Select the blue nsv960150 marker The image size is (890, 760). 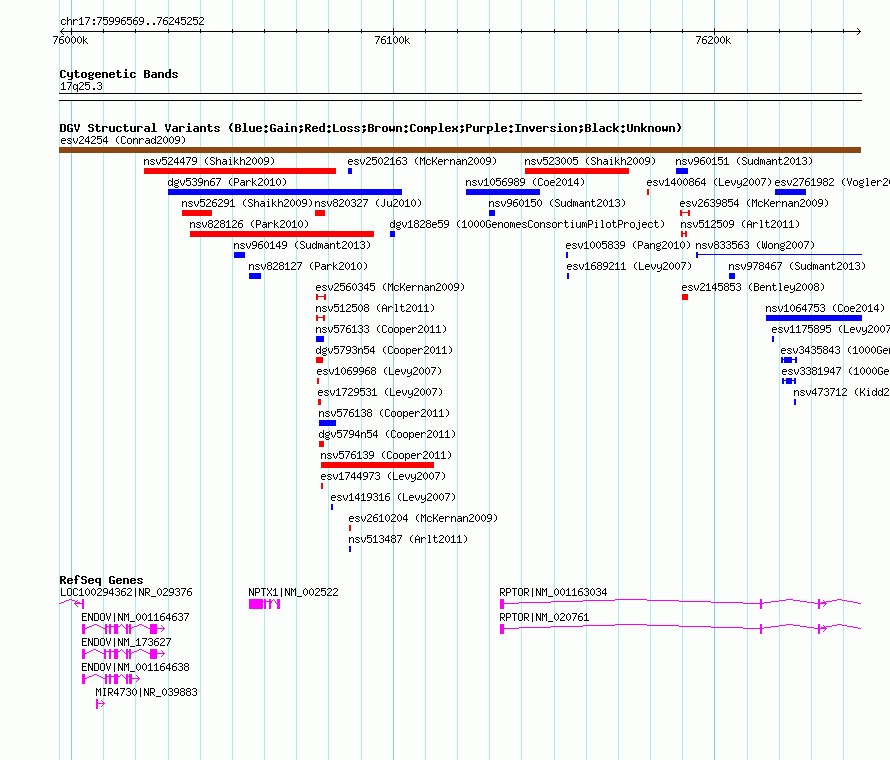(x=492, y=213)
